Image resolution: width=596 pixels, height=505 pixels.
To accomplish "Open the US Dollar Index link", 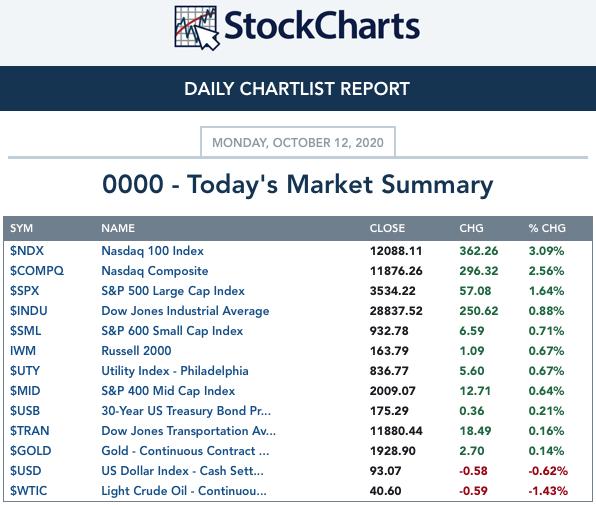I will pos(182,471).
